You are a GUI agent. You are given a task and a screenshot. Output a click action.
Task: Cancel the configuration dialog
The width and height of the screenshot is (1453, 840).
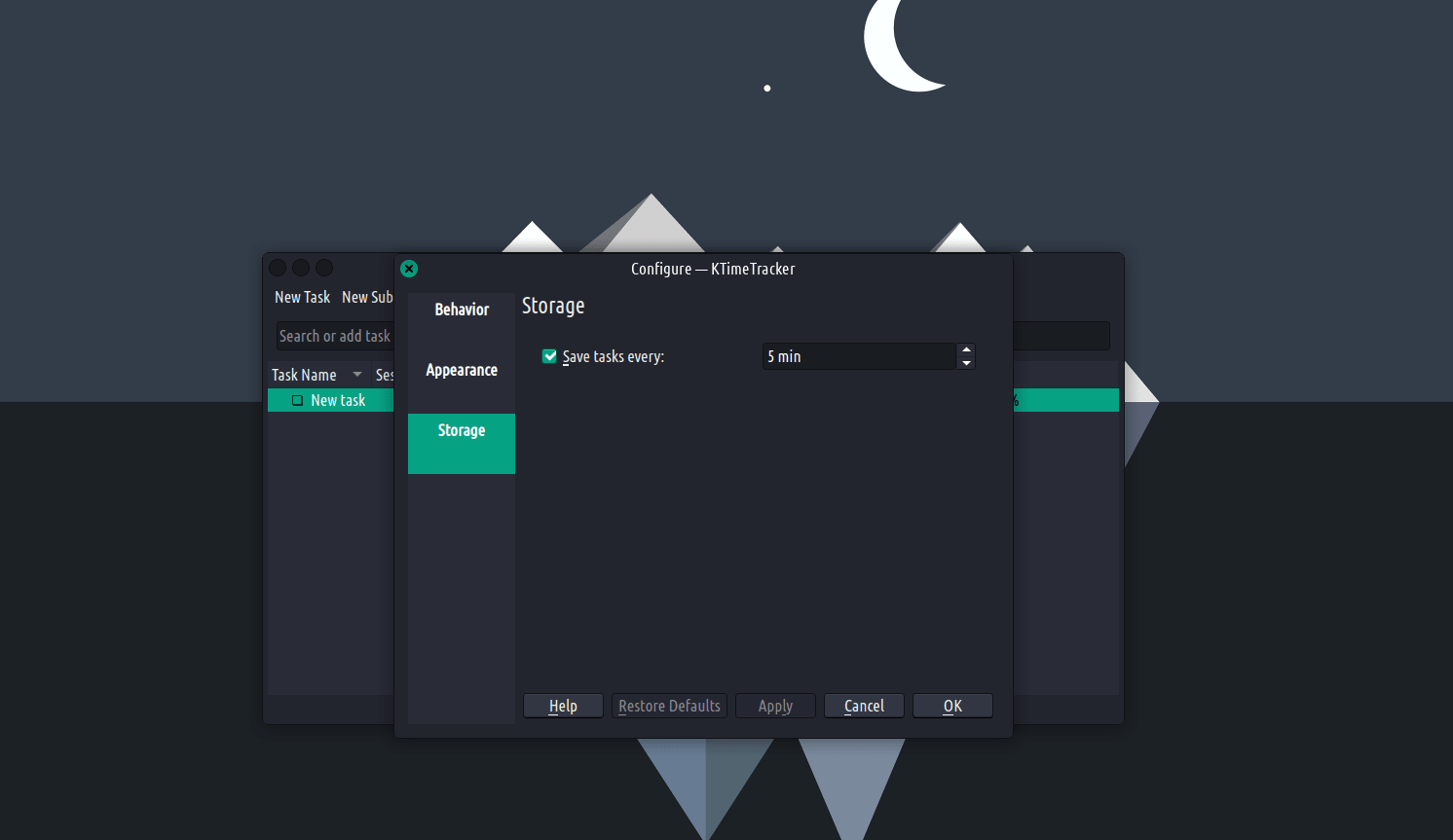864,706
